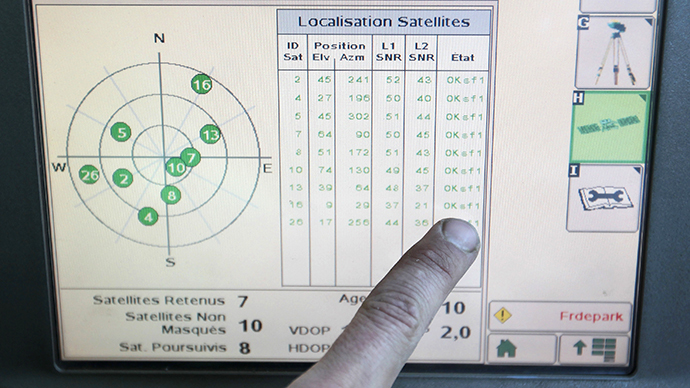Tap satellite 5 marker on the plot
Image resolution: width=690 pixels, height=388 pixels.
coord(121,132)
